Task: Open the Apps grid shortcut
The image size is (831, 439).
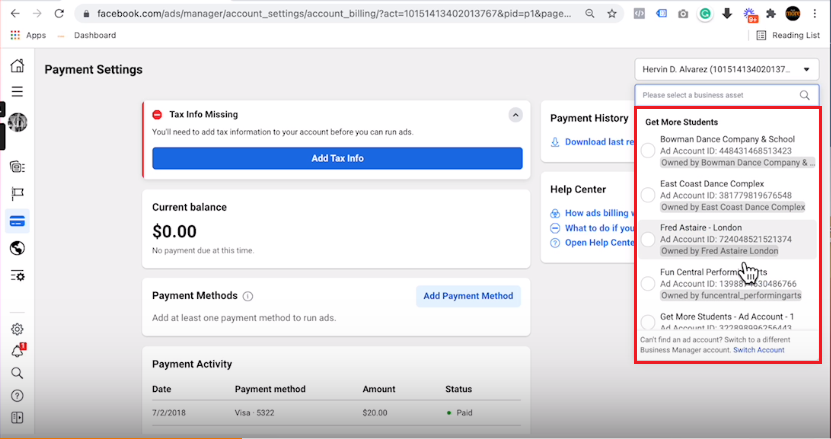Action: (28, 35)
